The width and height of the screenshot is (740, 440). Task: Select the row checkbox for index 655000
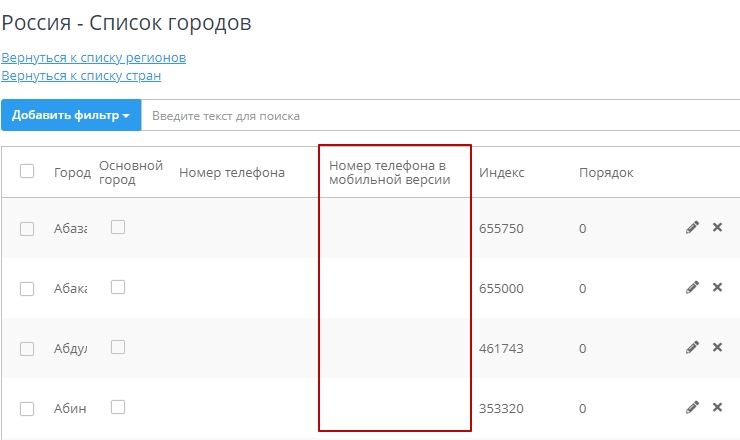tap(27, 289)
